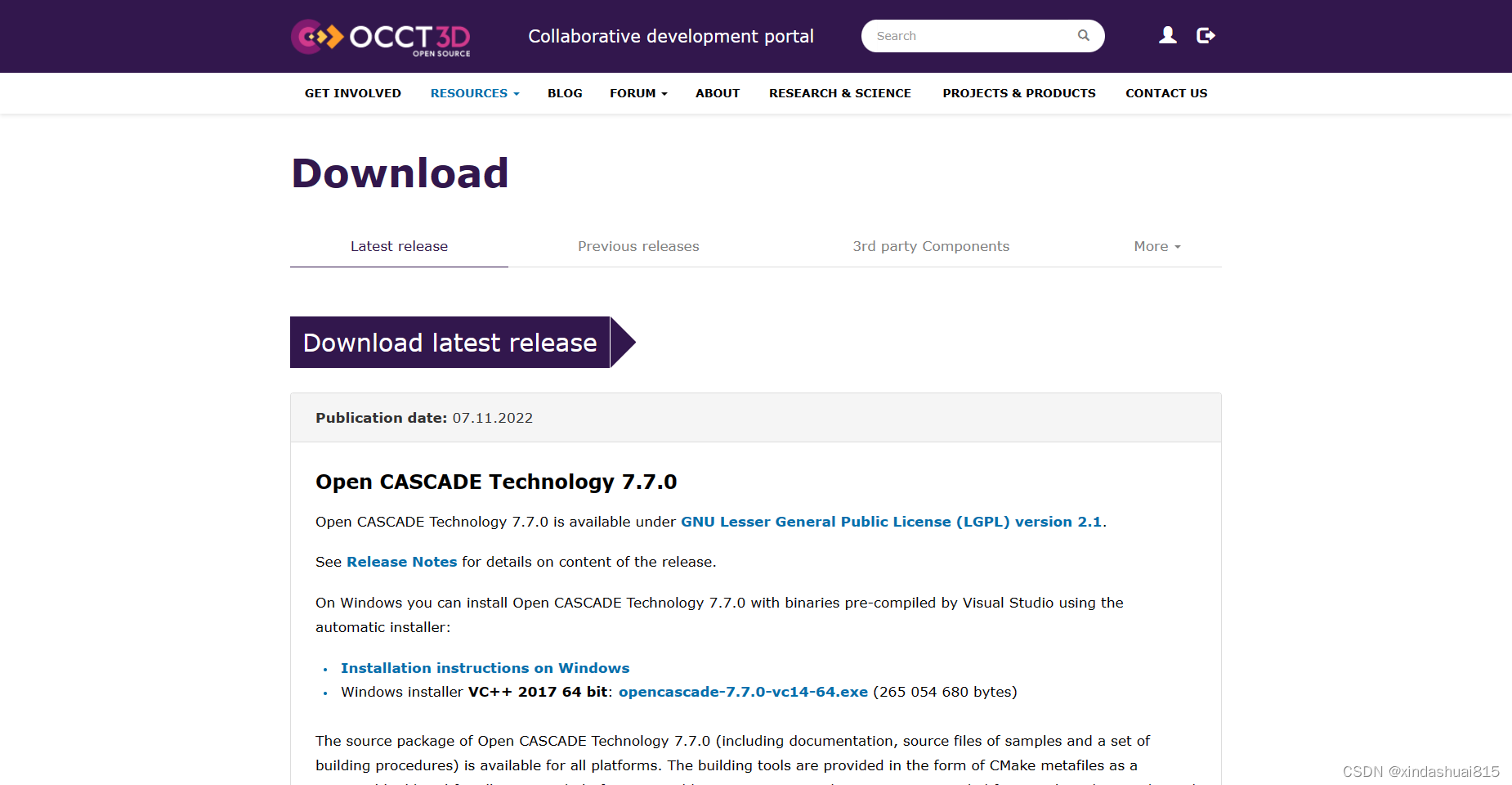The image size is (1512, 785).
Task: Click the (265 054 680 bytes) file size text
Action: (945, 692)
